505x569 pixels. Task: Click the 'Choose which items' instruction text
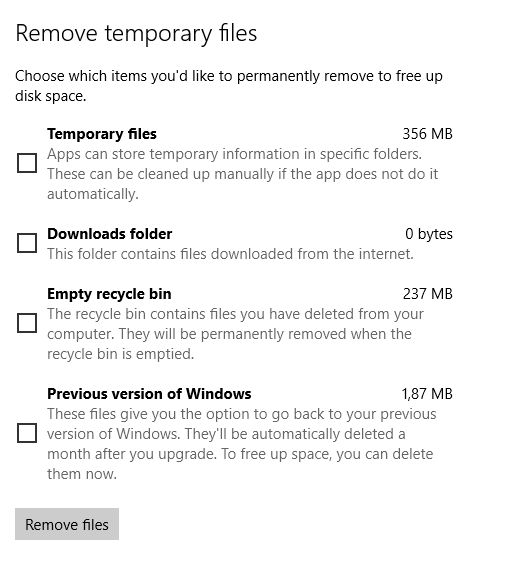click(x=229, y=86)
